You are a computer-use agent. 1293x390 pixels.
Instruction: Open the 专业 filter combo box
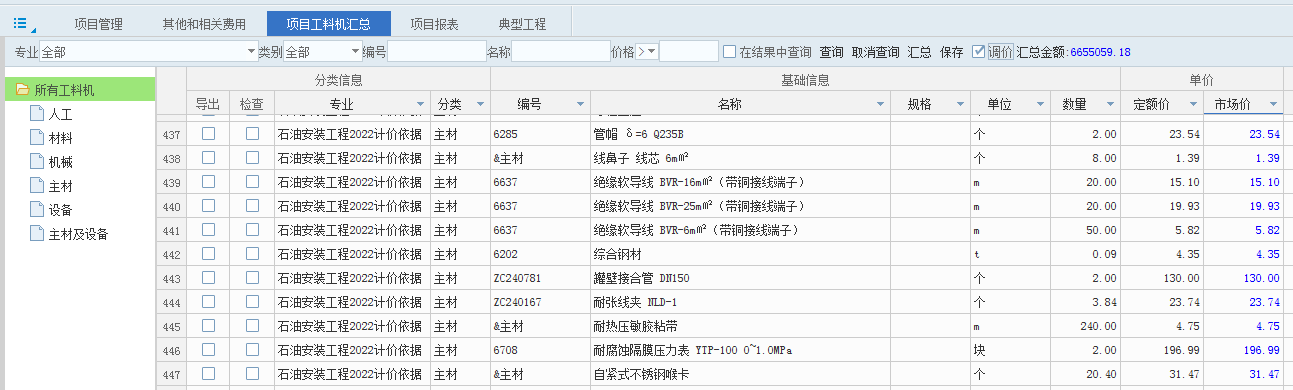coord(149,51)
